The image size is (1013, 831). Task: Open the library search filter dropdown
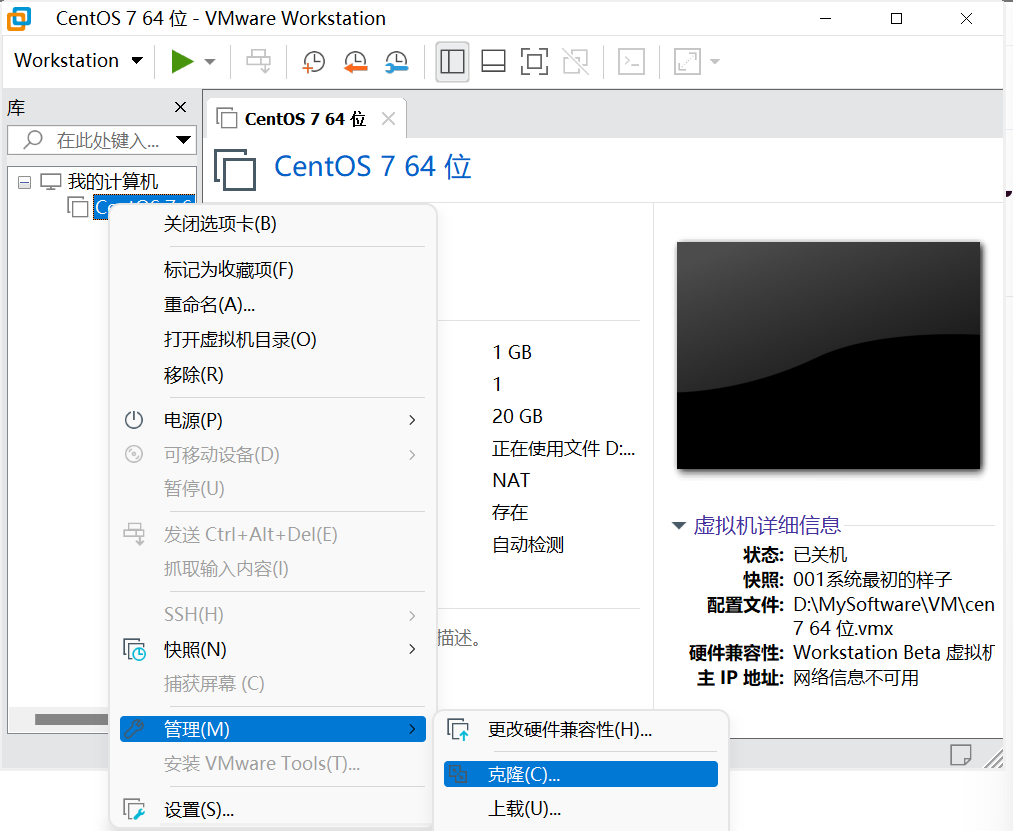183,140
